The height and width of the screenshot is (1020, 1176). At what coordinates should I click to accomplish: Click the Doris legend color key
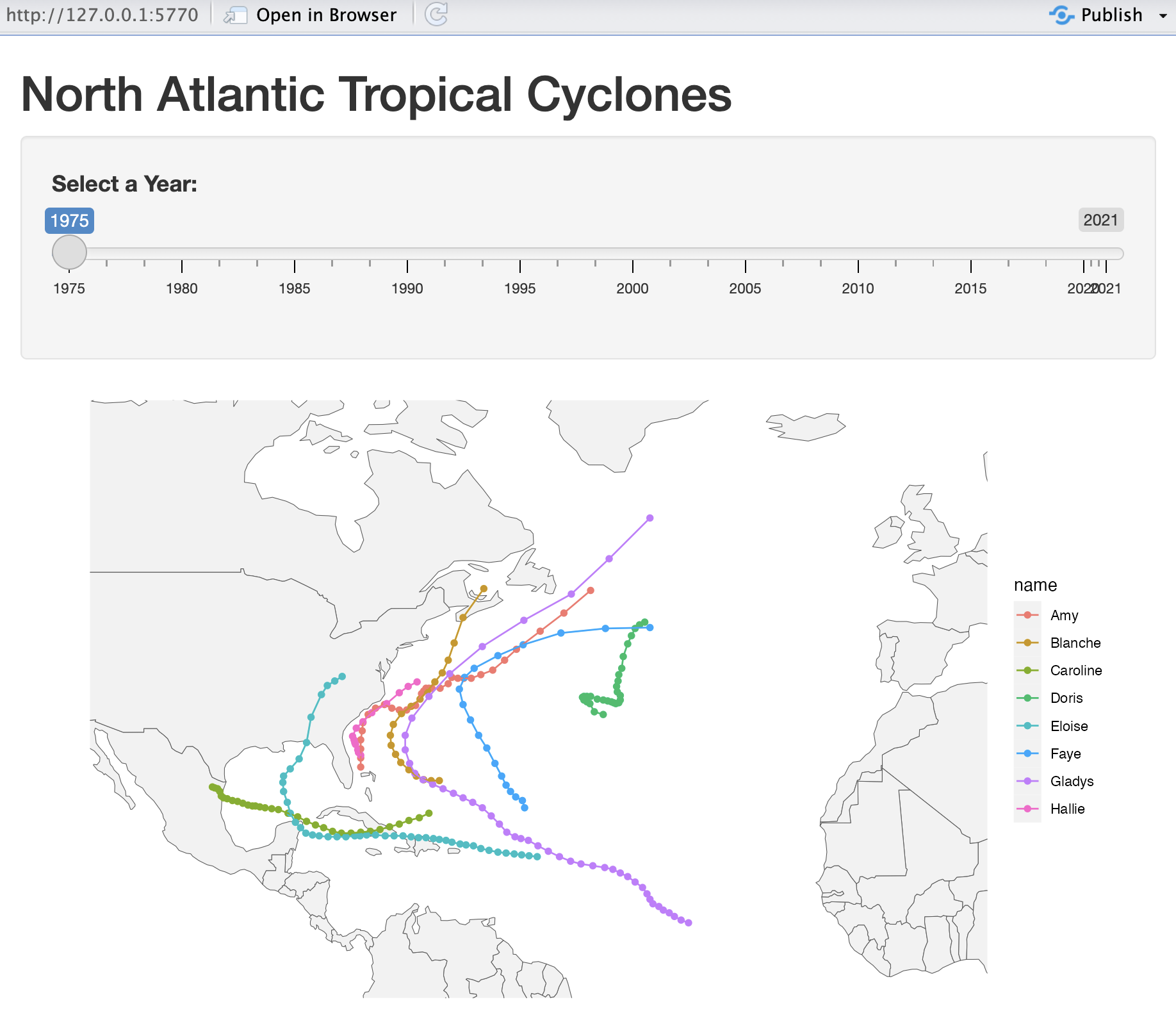(1027, 698)
